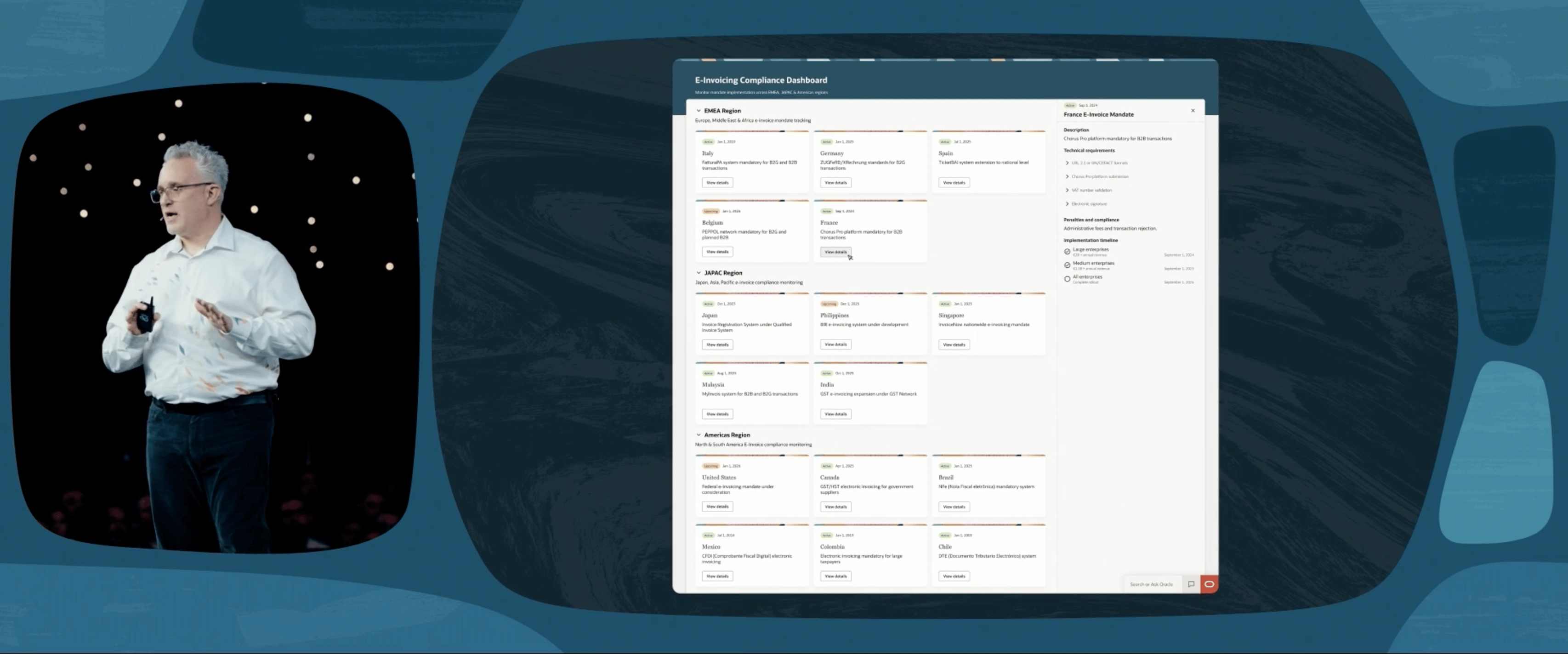Screen dimensions: 1568x654
Task: Click Upcoming status badge on Belgium card
Action: [710, 211]
